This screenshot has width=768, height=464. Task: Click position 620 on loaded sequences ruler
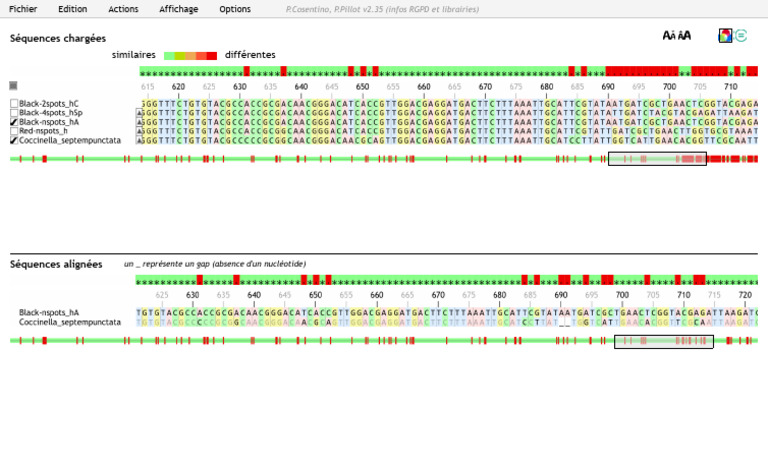[178, 87]
